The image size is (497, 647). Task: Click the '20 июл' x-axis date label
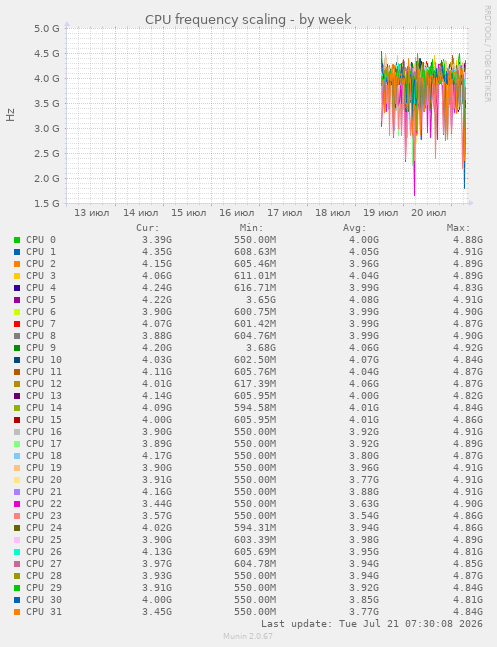pos(428,213)
